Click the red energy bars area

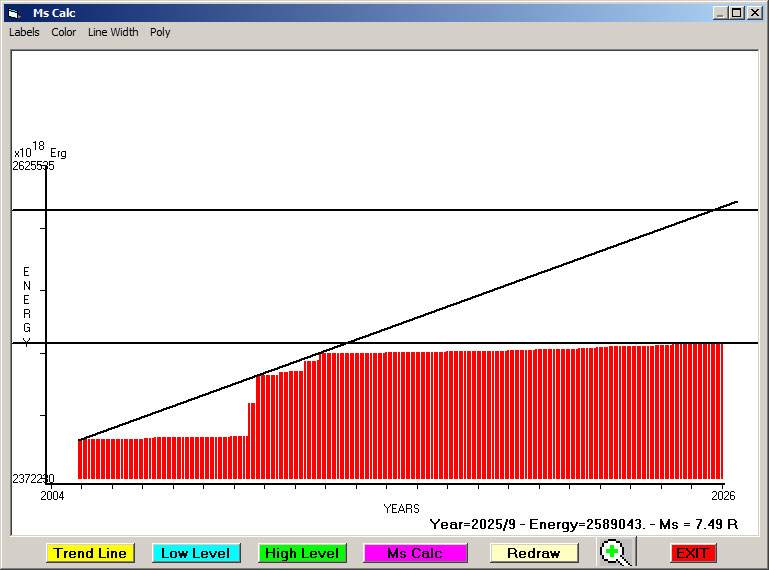[480, 420]
